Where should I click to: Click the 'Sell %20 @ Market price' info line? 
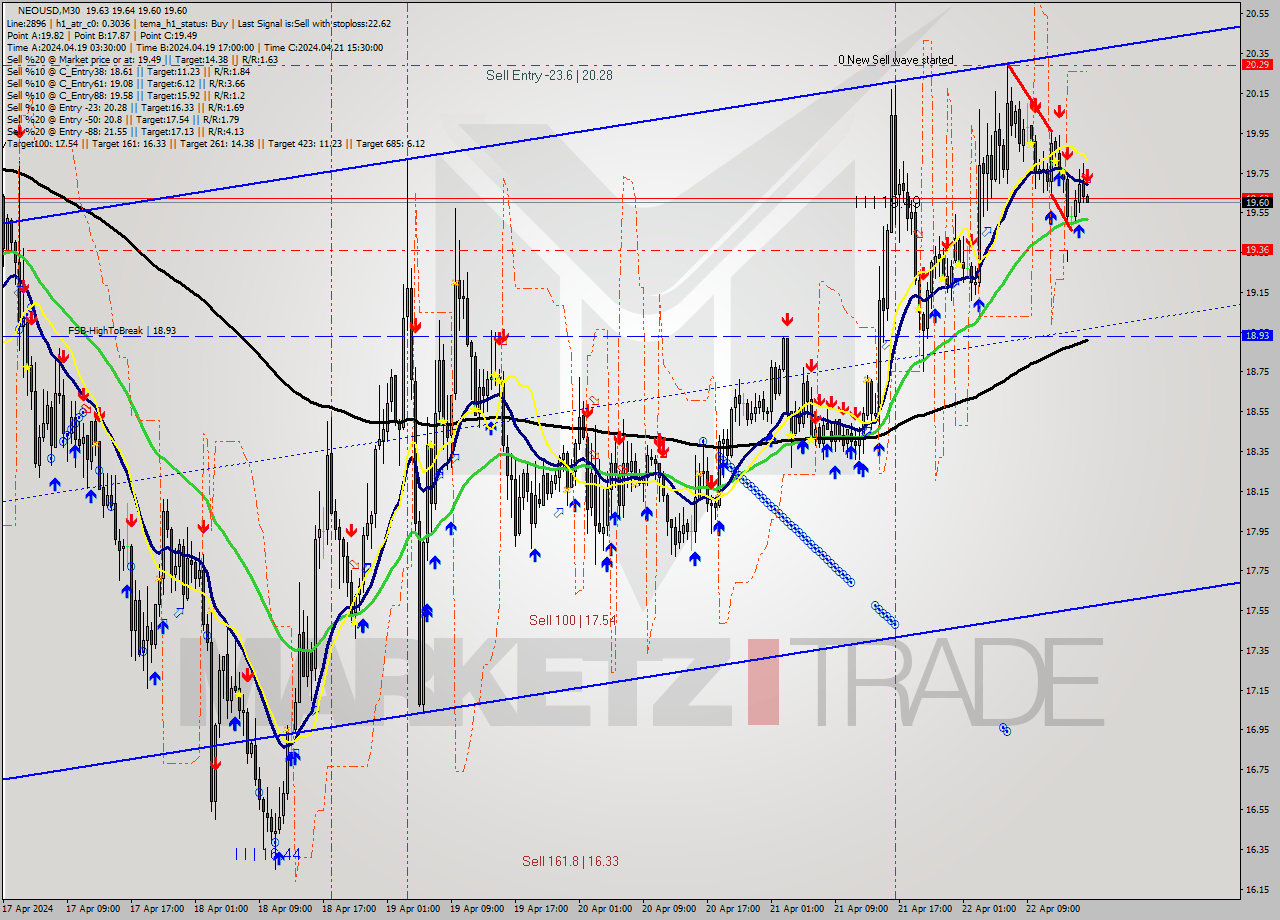coord(141,59)
